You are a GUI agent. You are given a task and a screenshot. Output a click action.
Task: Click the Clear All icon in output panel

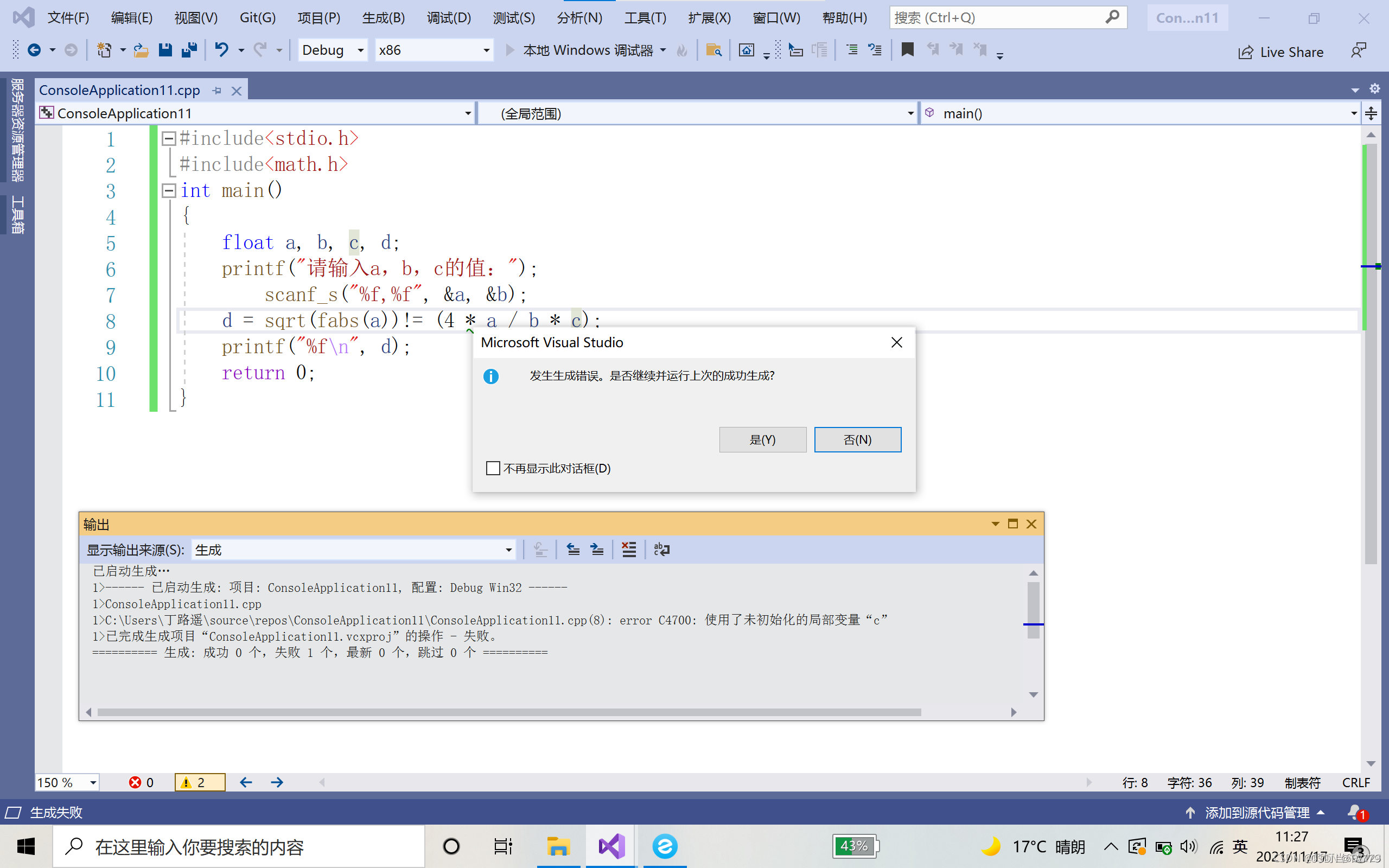coord(628,550)
